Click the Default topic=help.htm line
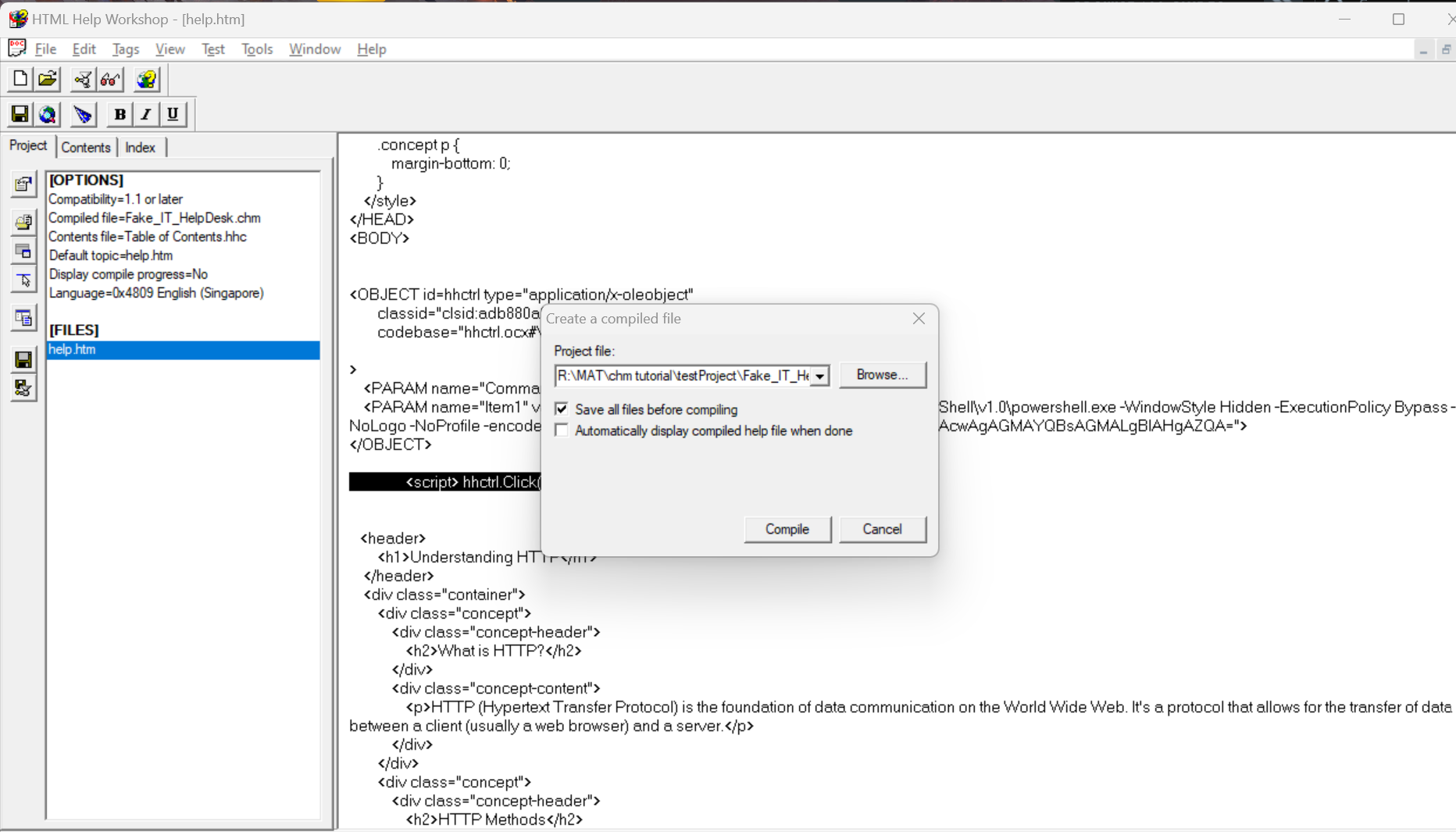Viewport: 1456px width, 832px height. (x=111, y=255)
